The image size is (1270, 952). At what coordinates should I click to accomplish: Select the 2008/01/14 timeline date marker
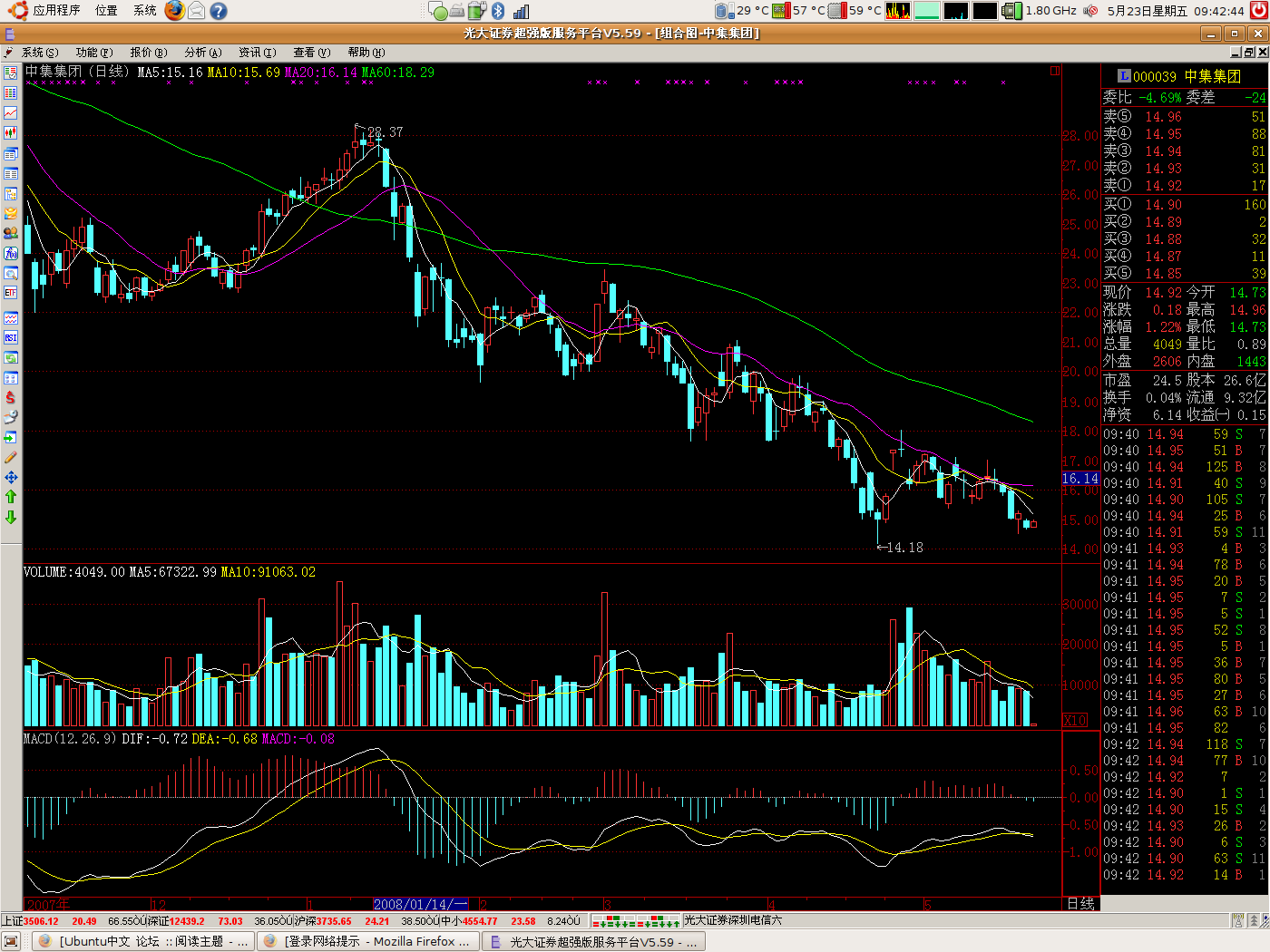click(x=420, y=904)
